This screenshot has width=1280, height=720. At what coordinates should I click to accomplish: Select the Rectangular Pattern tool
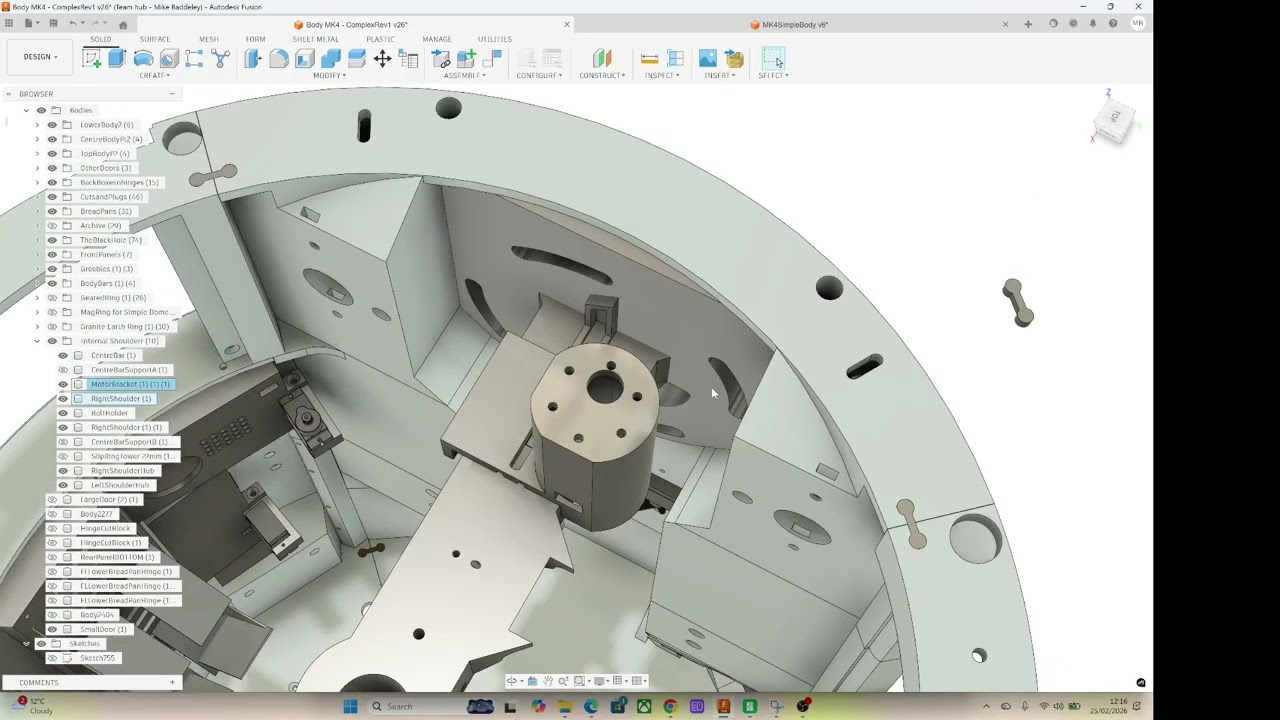194,59
